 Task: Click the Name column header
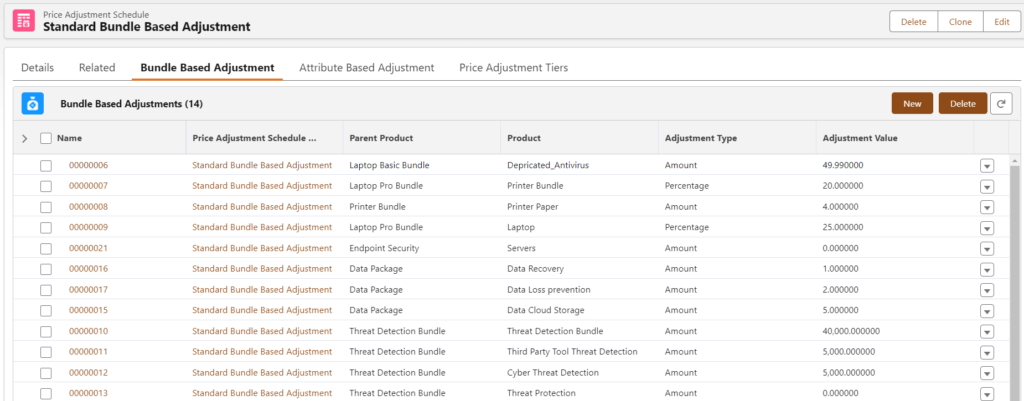[x=69, y=138]
